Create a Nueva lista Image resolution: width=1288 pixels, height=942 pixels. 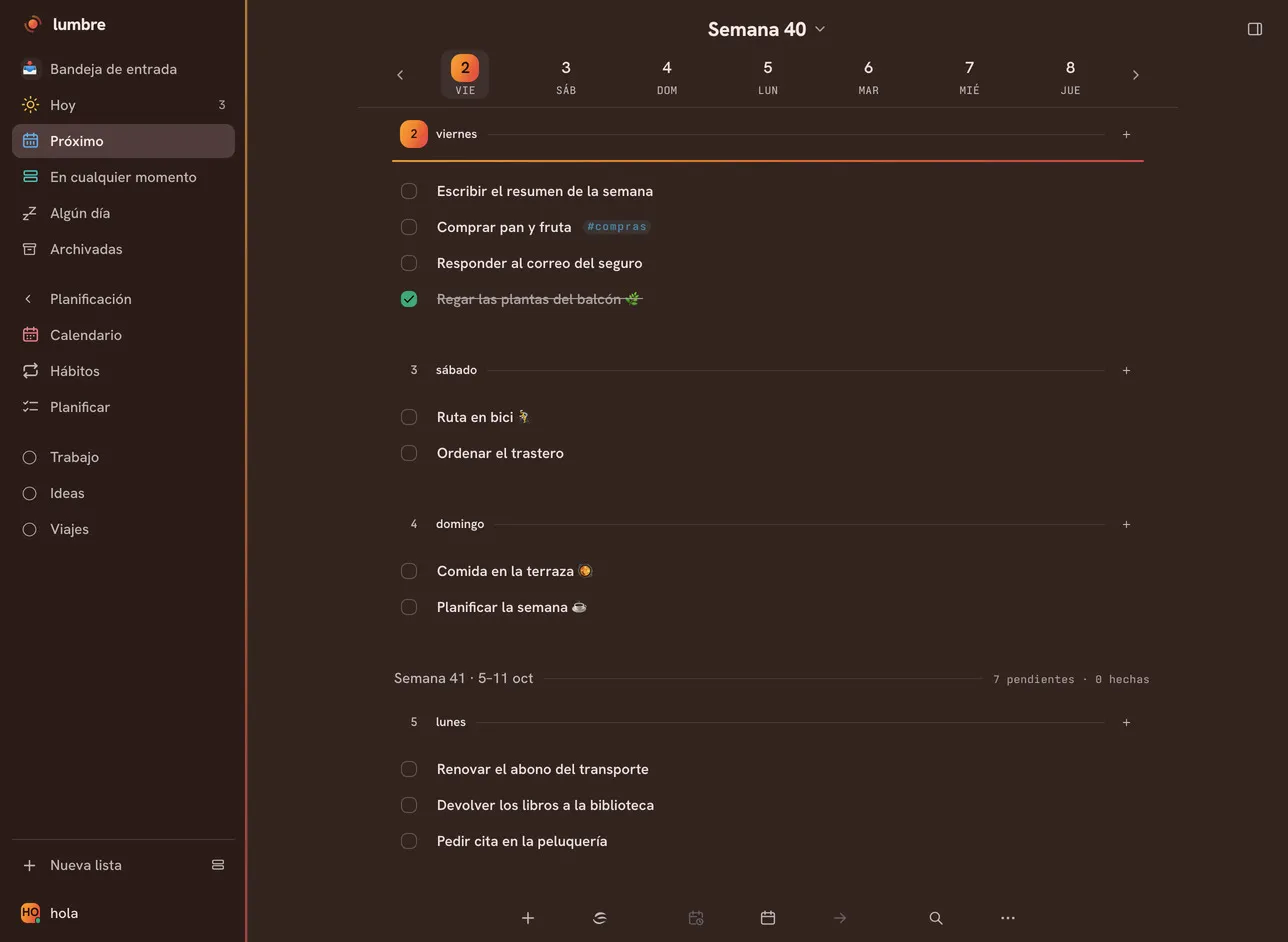point(86,865)
